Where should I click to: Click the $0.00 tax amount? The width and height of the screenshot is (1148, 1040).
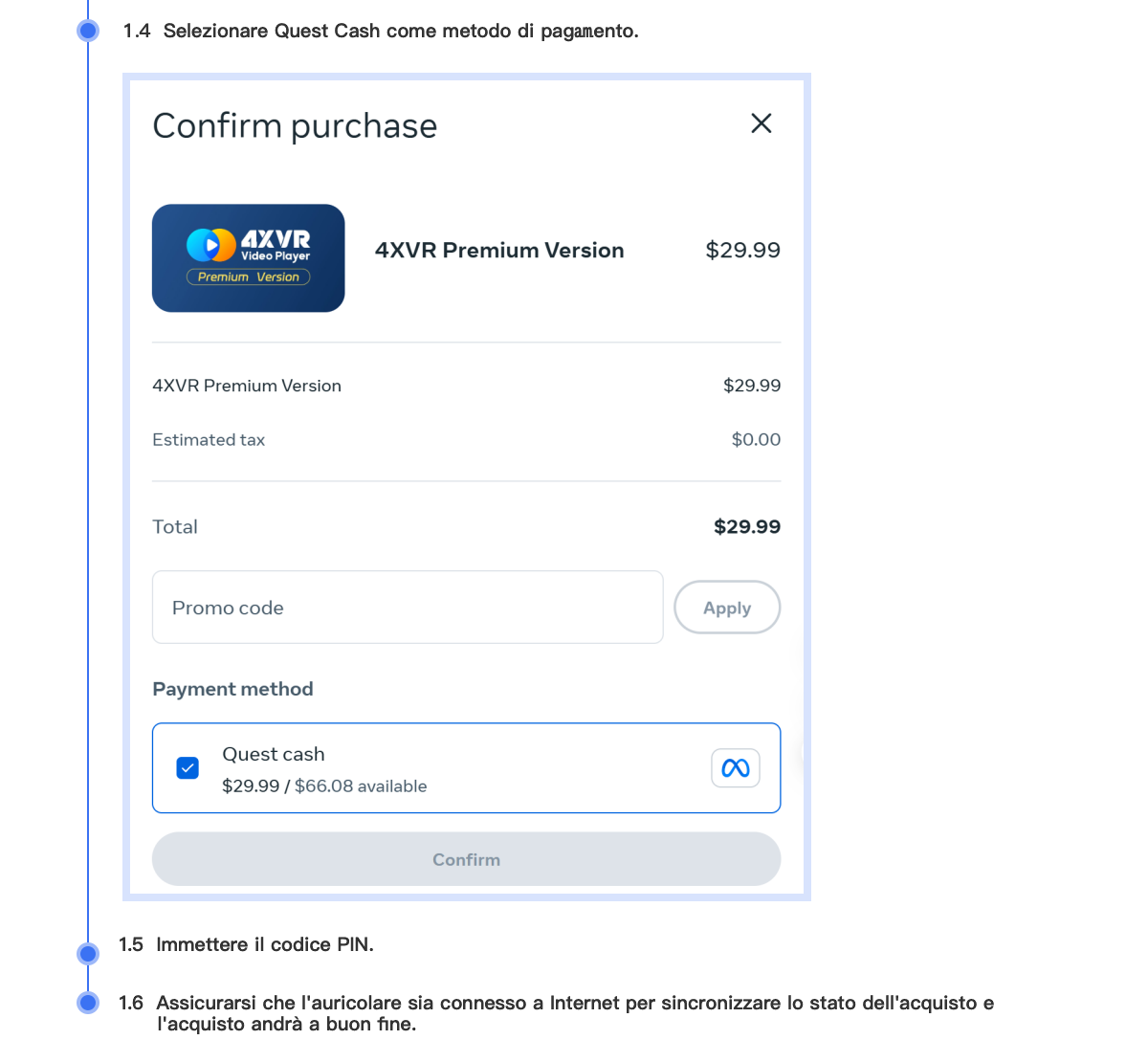[x=756, y=440]
